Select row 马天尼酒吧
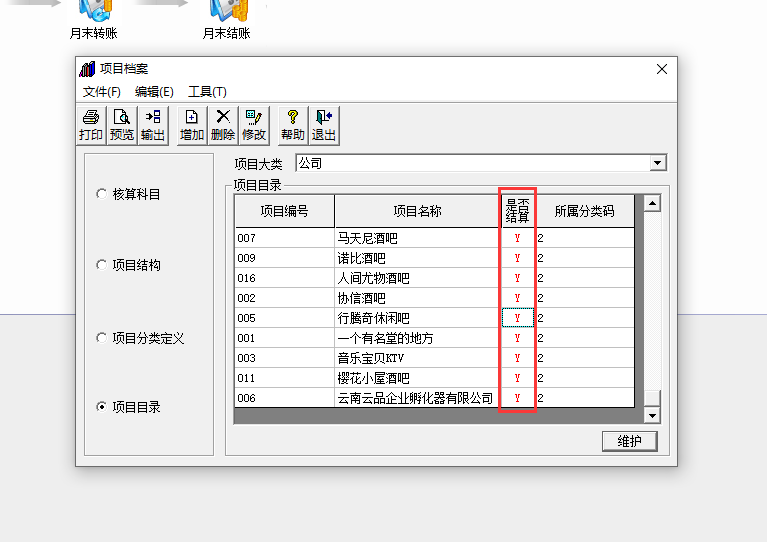Screen dimensions: 767x542 pos(434,238)
